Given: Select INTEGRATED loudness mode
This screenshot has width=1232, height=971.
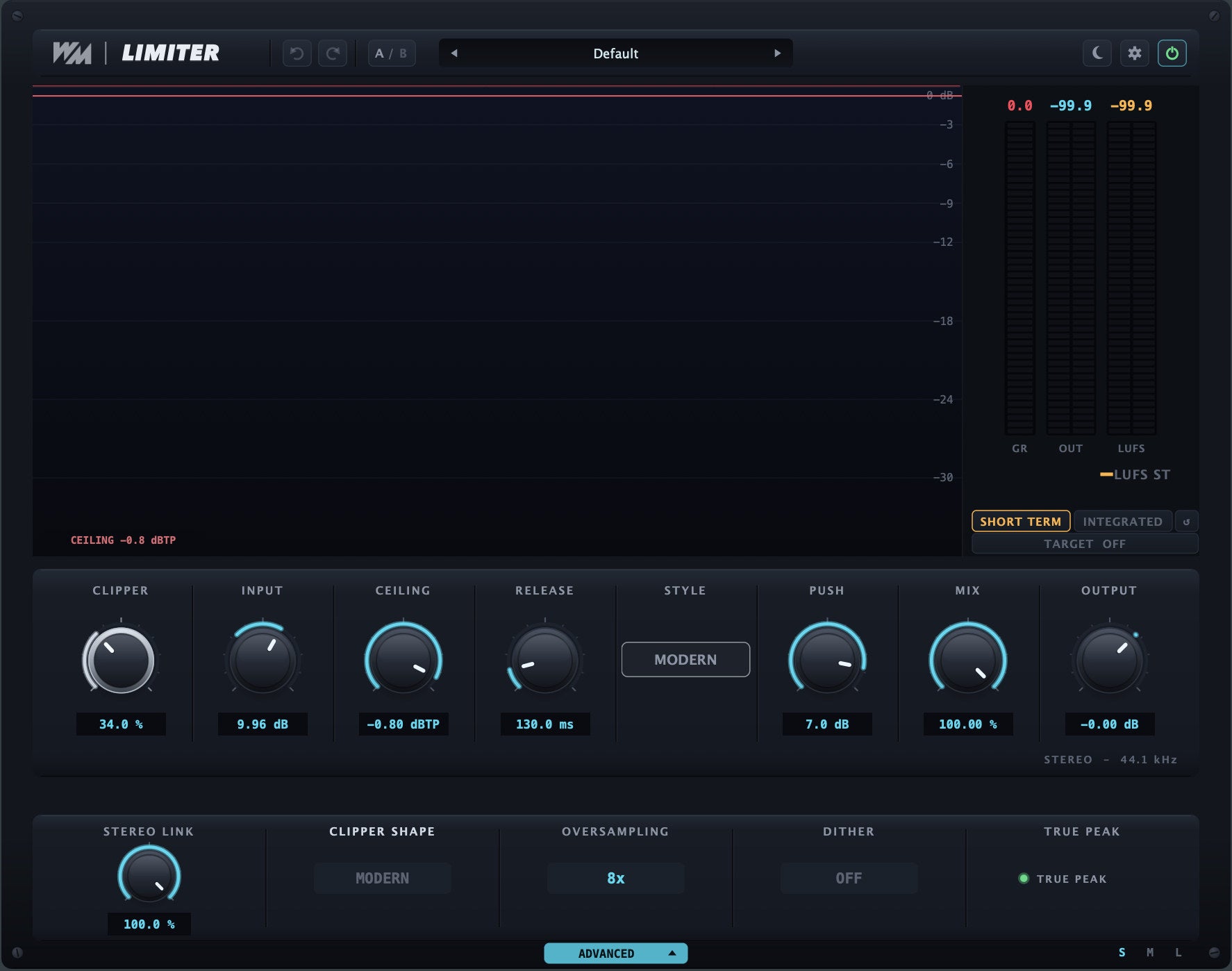Looking at the screenshot, I should (1122, 522).
